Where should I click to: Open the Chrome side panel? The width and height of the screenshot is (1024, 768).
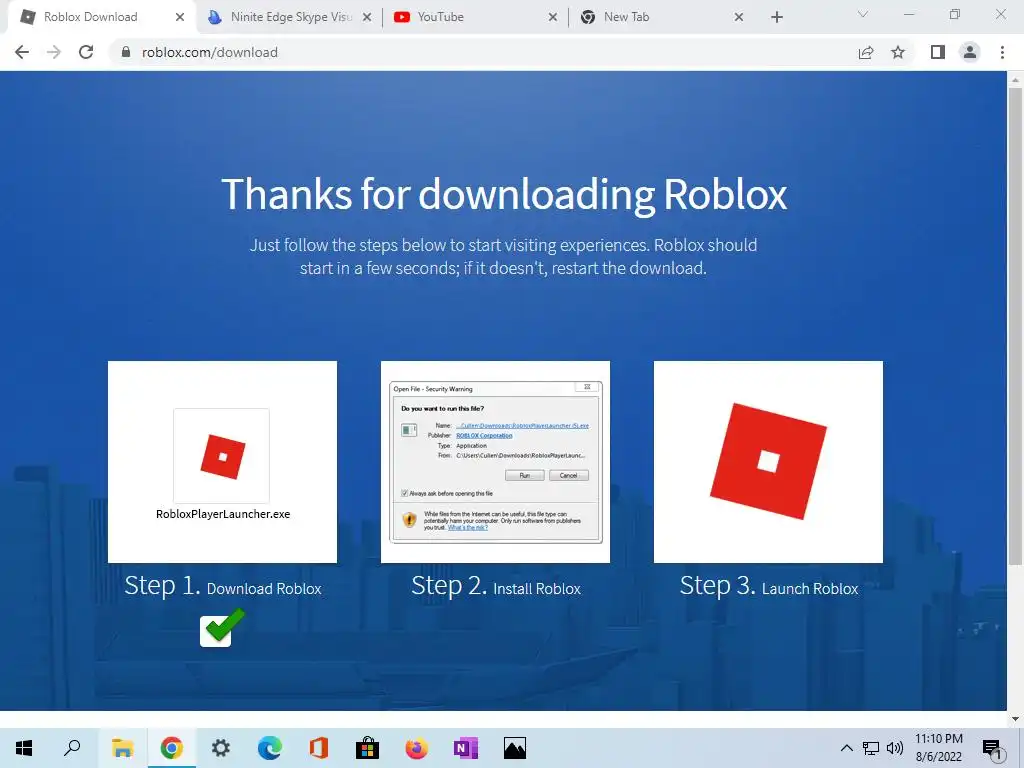click(938, 52)
